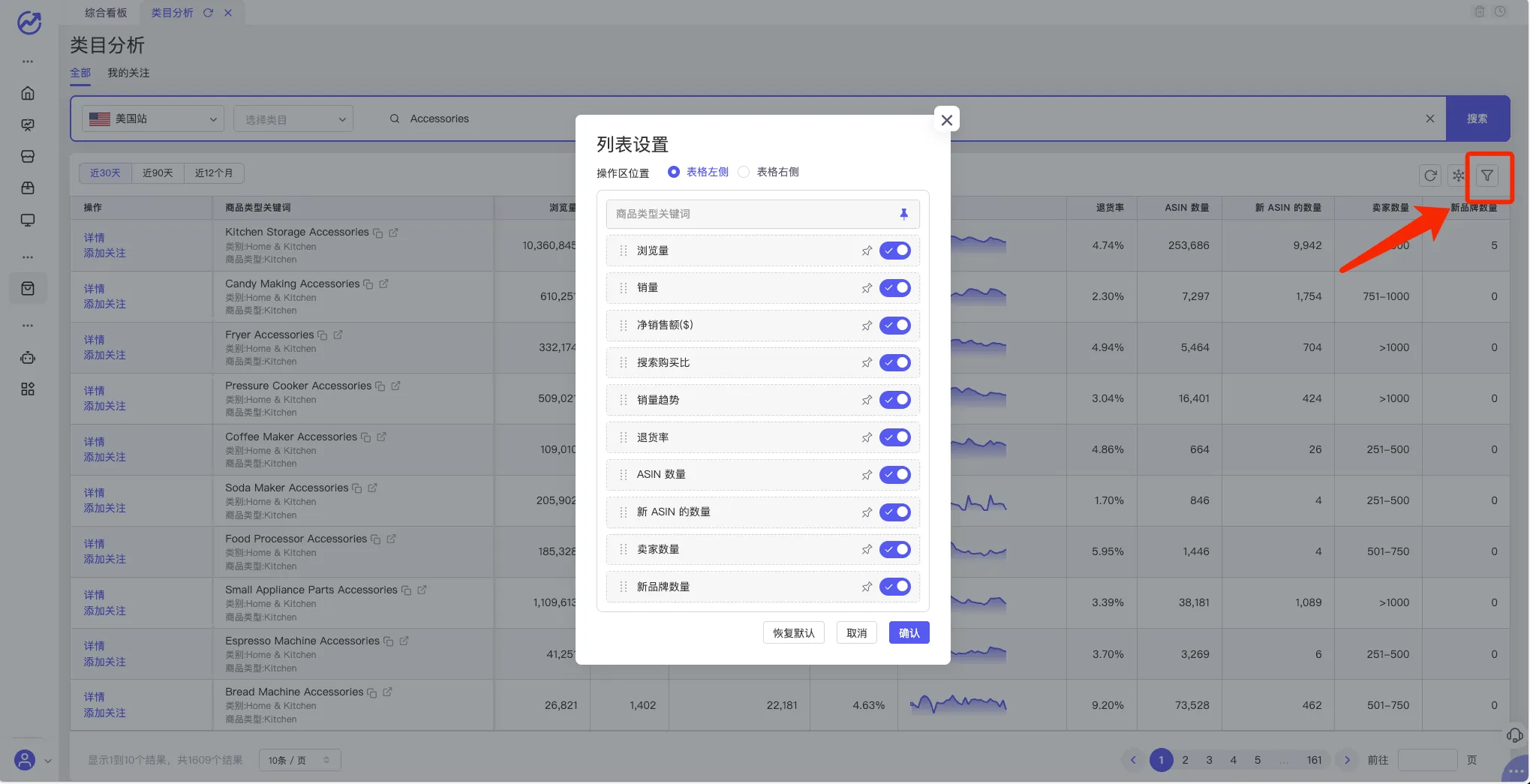Open the 美国站 marketplace dropdown

(x=153, y=119)
